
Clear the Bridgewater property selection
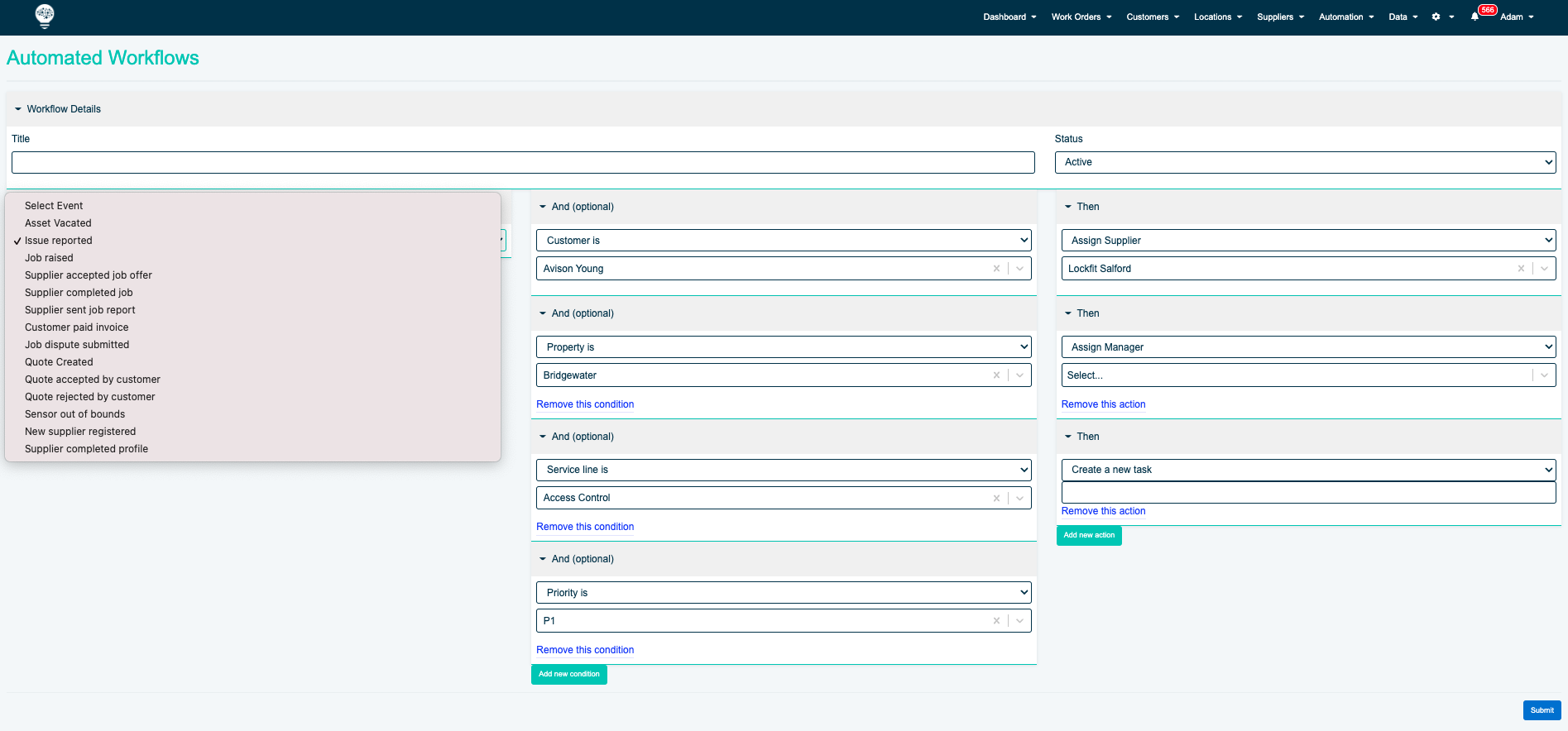pyautogui.click(x=996, y=375)
